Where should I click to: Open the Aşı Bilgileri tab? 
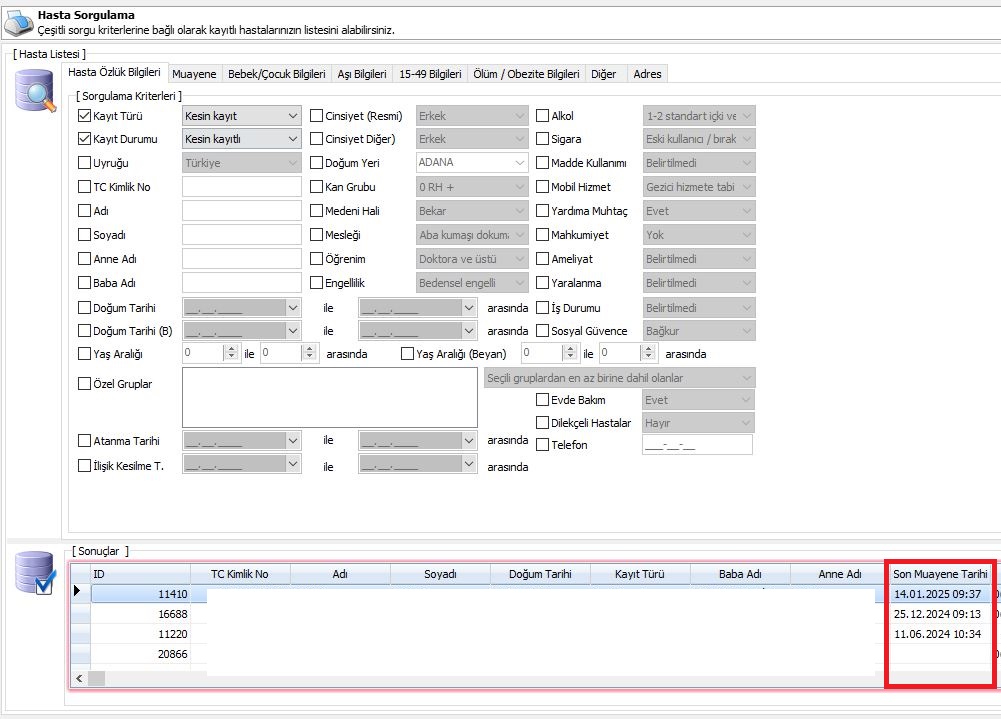(x=361, y=74)
